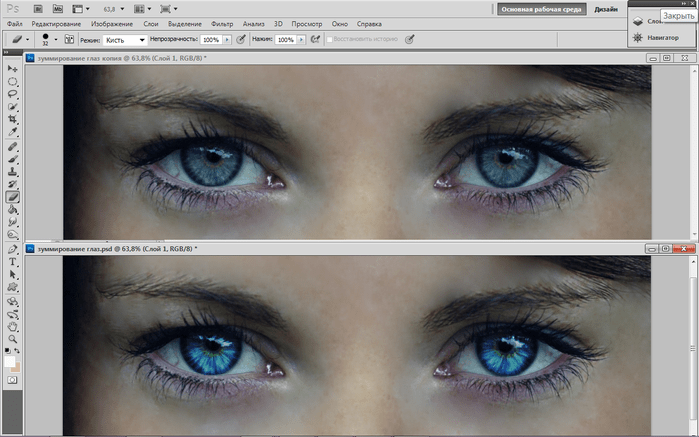699x437 pixels.
Task: Open the brush preset picker arrow
Action: click(56, 39)
